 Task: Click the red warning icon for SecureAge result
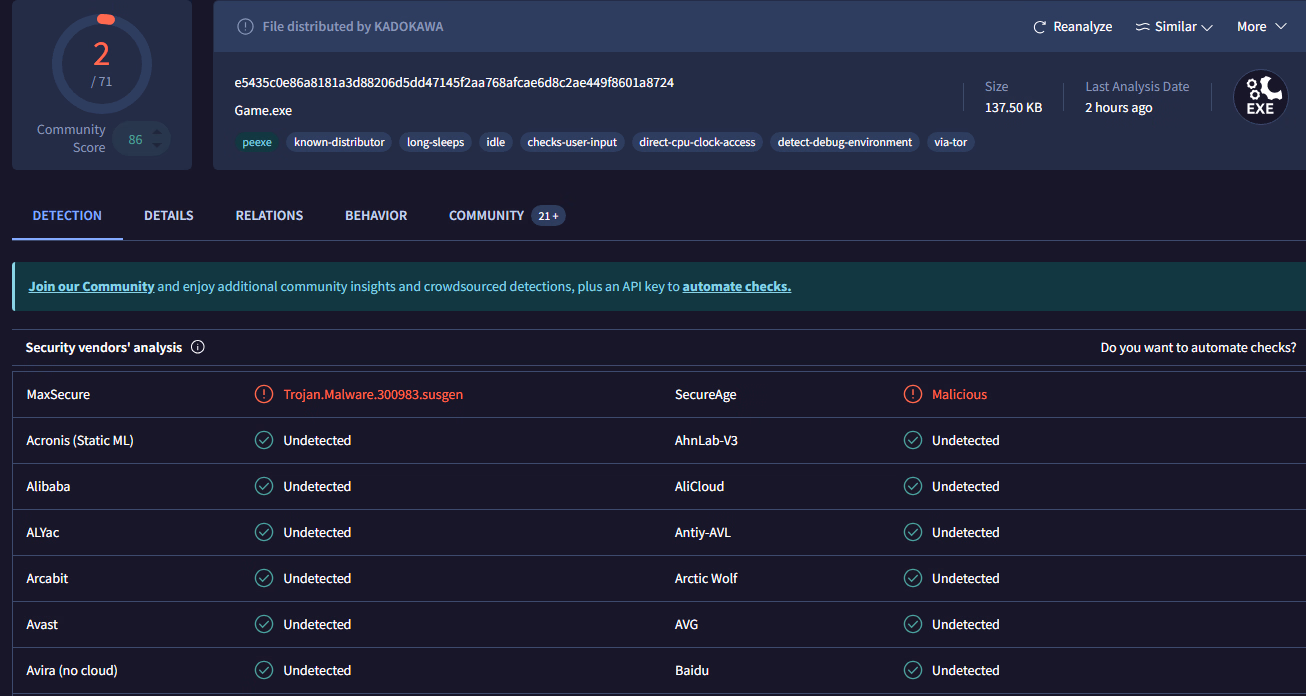(x=913, y=395)
